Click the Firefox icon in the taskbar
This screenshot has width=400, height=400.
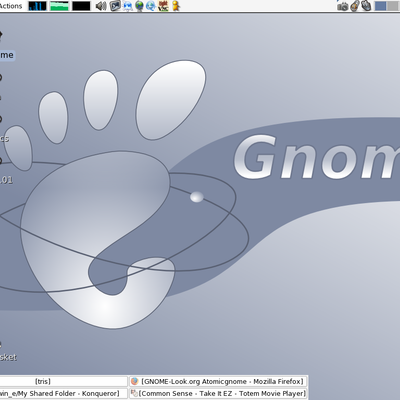[x=134, y=381]
